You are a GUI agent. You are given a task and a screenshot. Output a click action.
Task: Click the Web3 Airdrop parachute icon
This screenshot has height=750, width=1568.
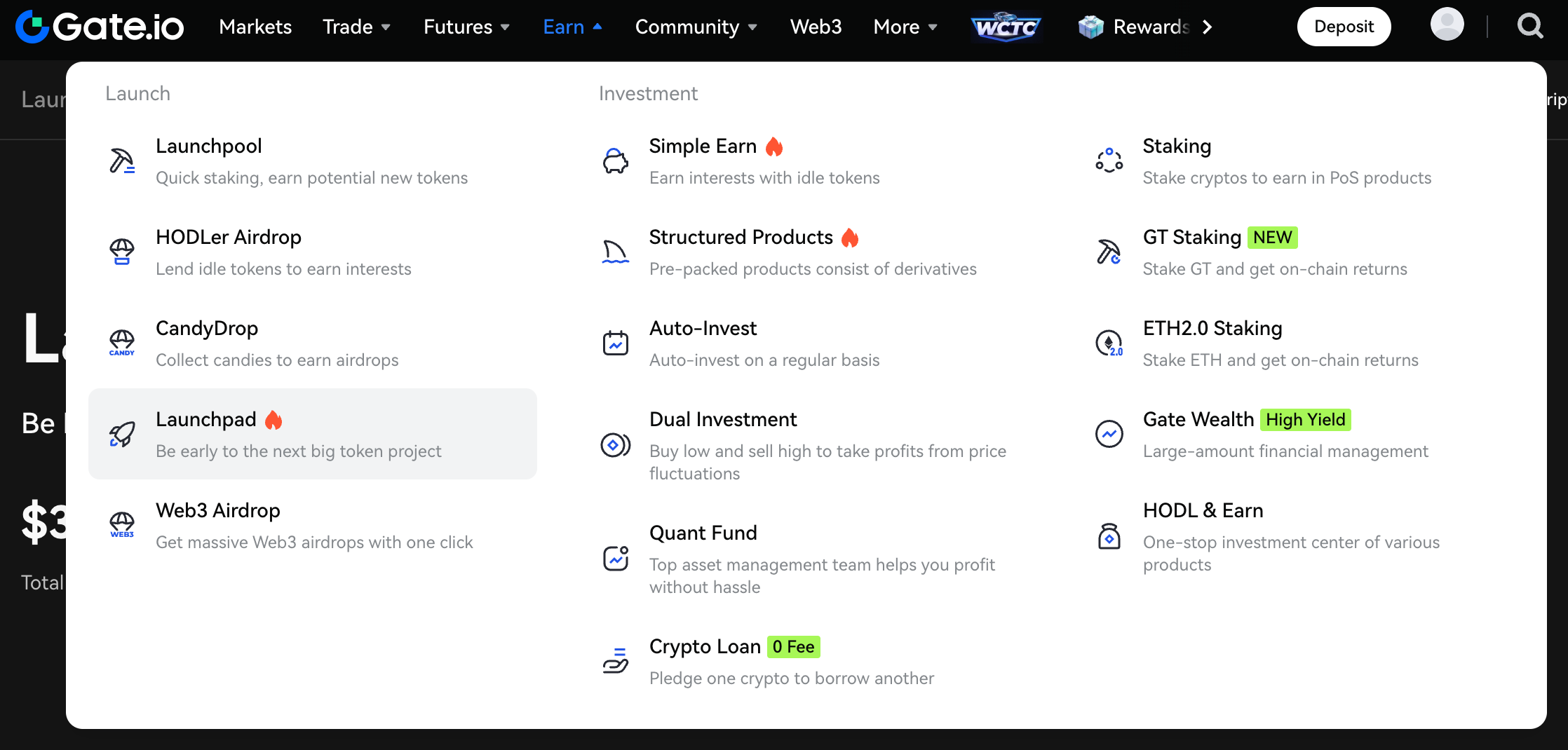coord(122,525)
